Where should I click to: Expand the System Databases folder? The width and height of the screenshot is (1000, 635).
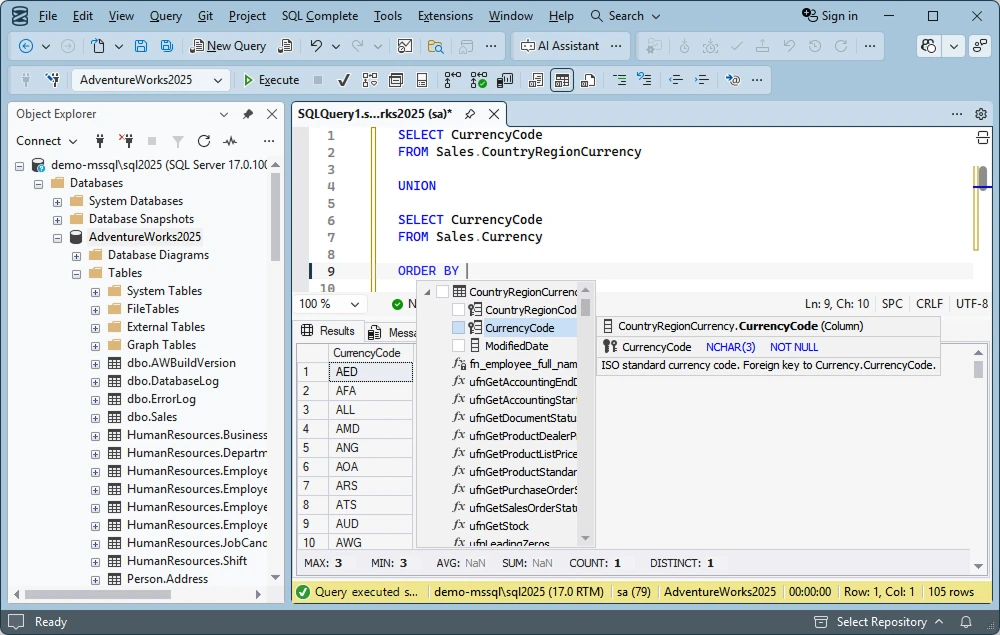coord(57,201)
